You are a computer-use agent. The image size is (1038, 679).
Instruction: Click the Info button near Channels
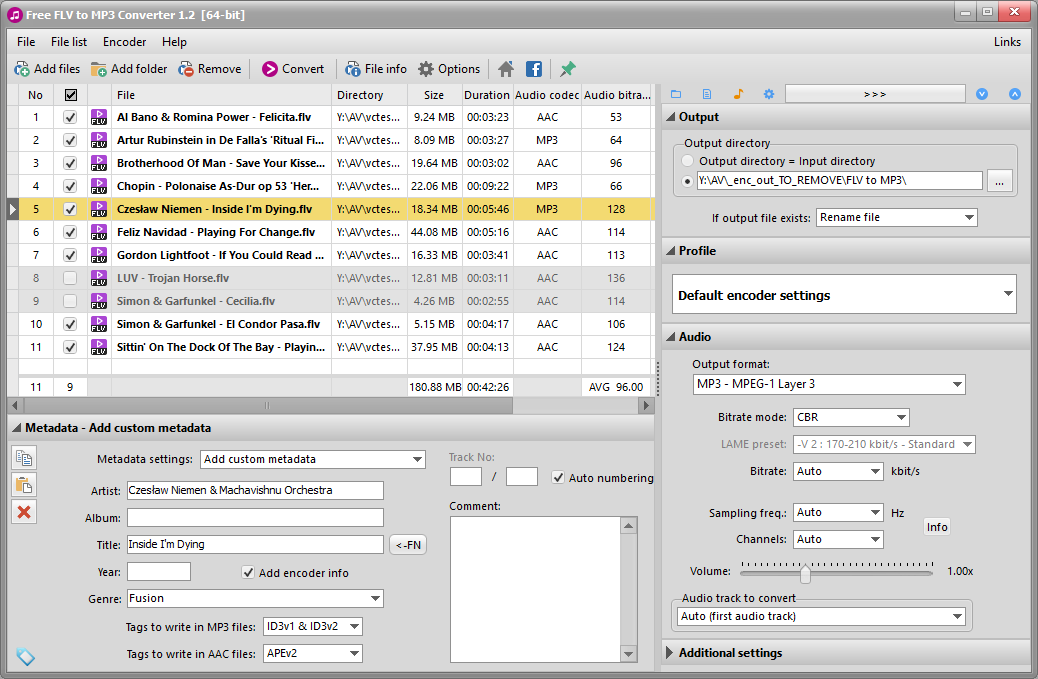937,527
